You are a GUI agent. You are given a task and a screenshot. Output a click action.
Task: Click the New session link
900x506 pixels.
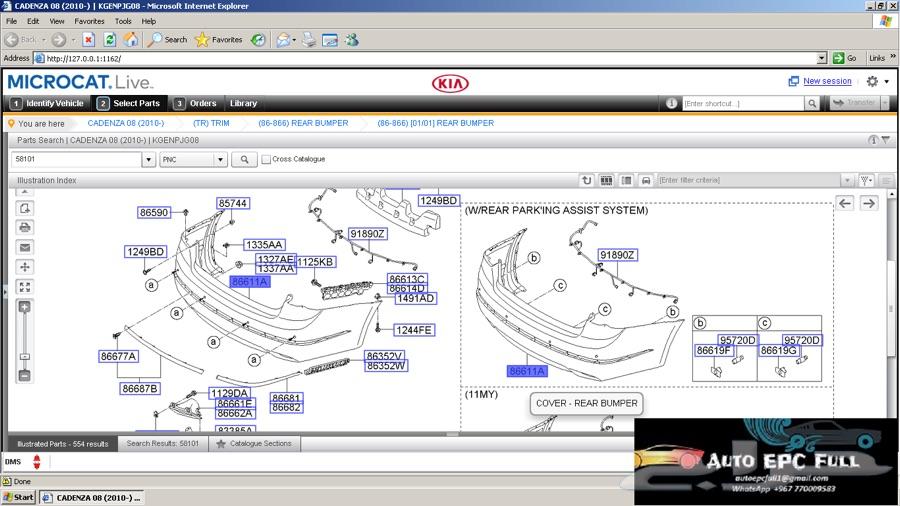coord(827,81)
